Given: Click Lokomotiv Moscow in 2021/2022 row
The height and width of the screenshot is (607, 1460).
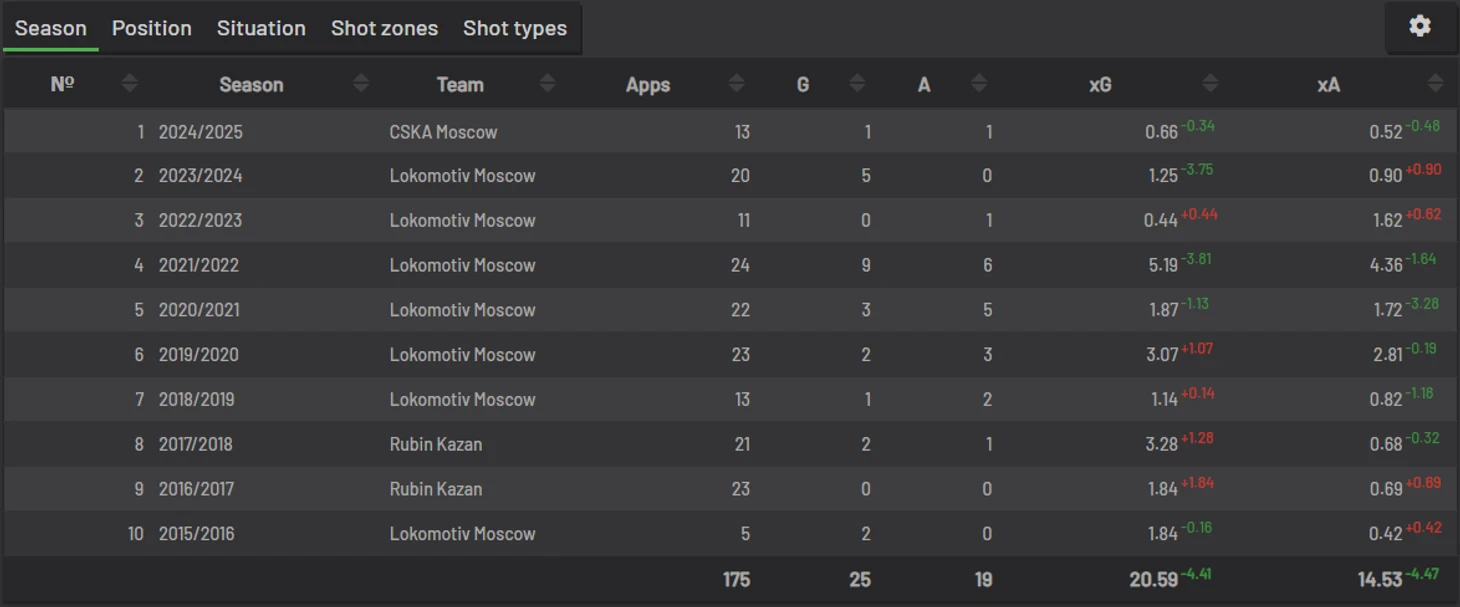Looking at the screenshot, I should [x=462, y=265].
